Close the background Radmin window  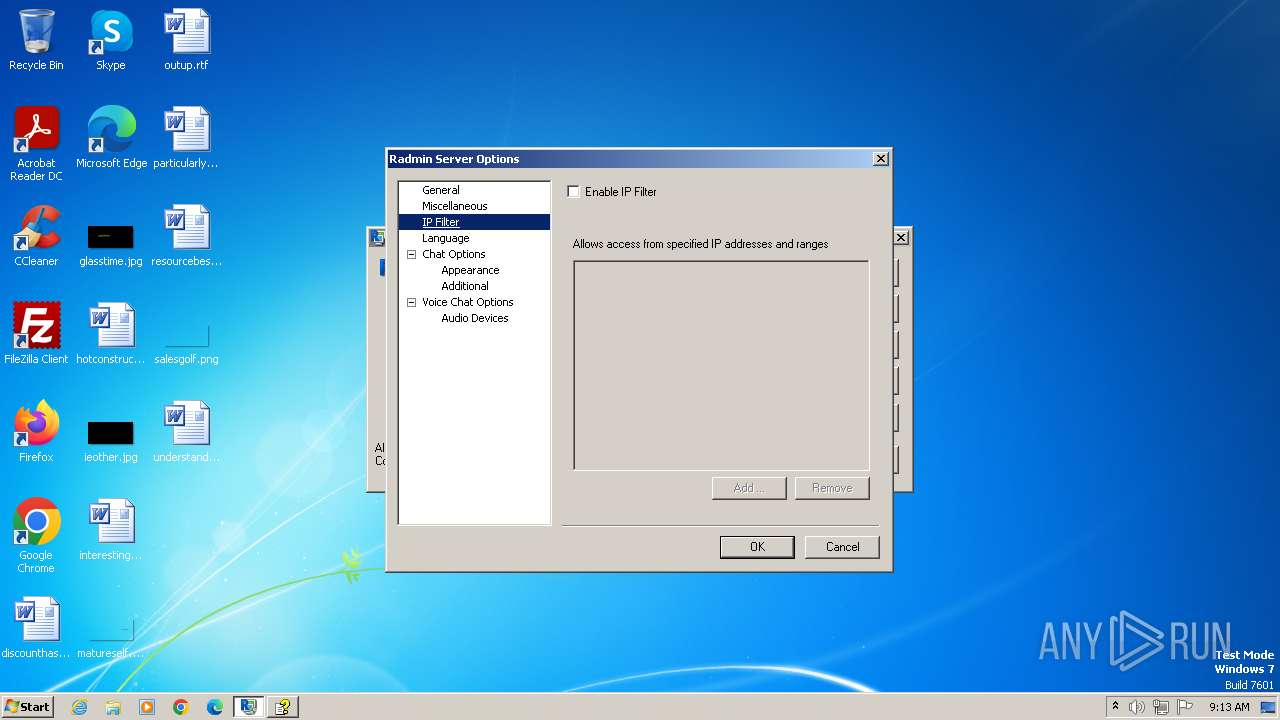901,237
